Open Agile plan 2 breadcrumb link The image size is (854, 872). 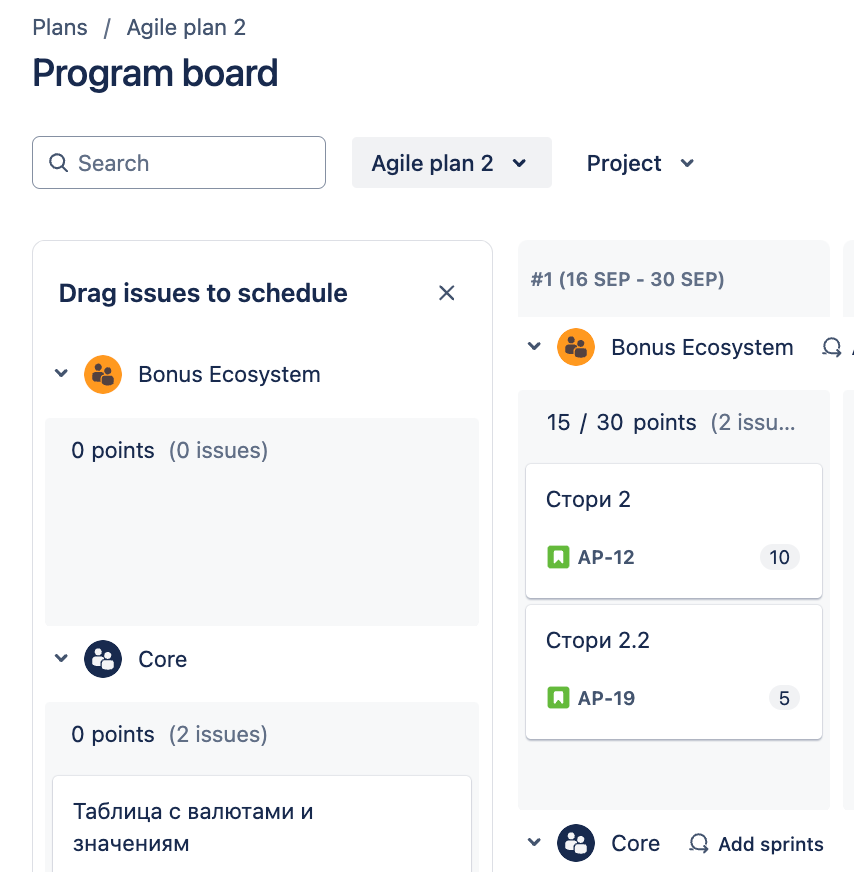(x=186, y=27)
